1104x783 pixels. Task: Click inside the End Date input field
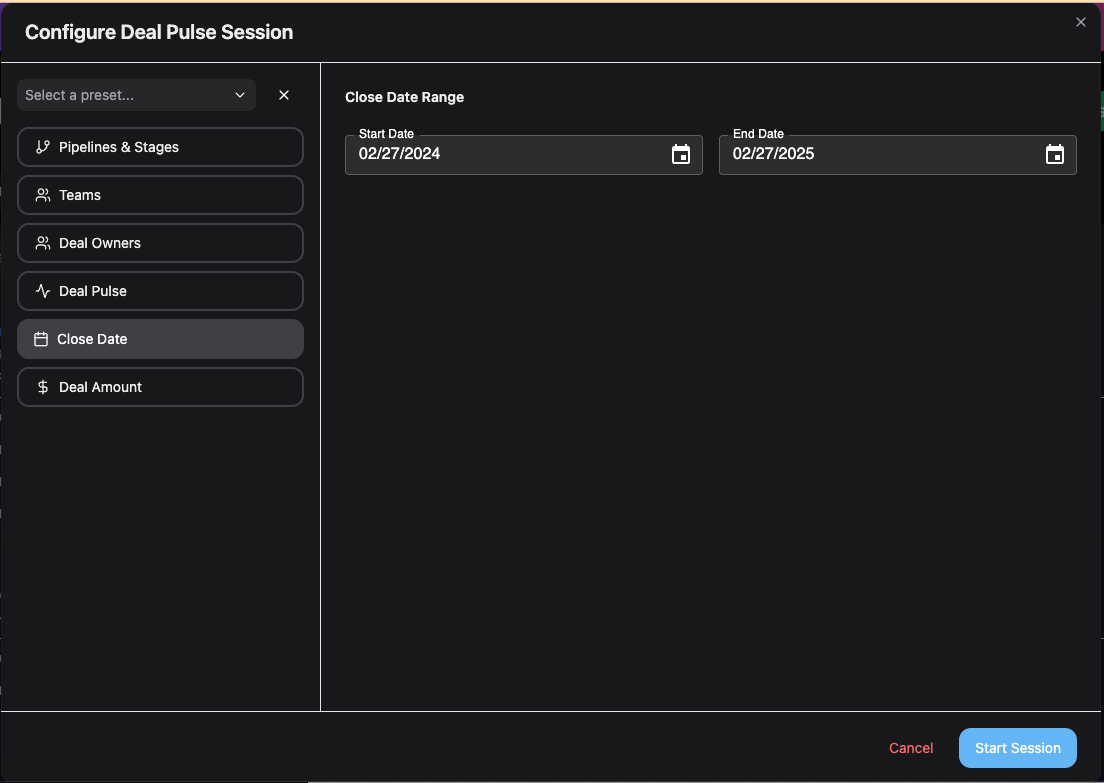tap(880, 154)
